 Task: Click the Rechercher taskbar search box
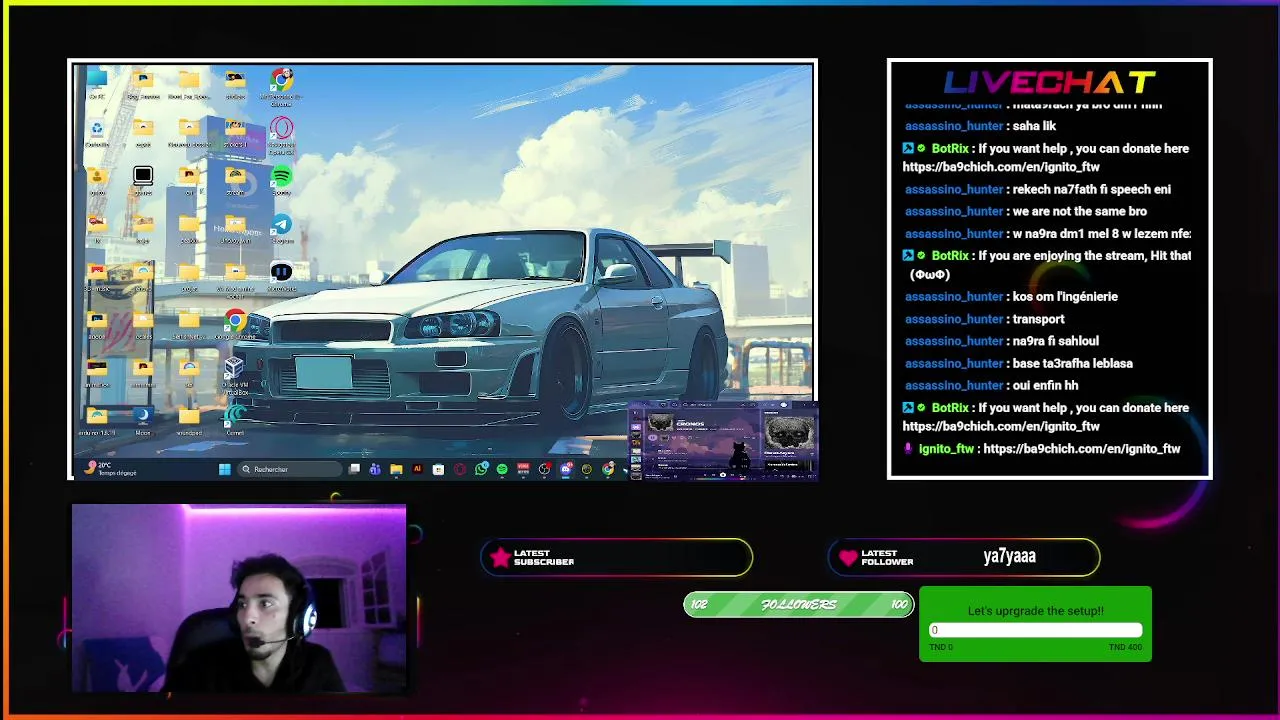tap(289, 469)
